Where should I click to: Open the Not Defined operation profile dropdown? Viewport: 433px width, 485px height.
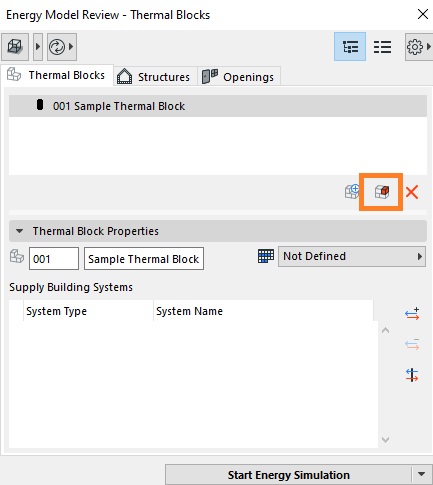352,256
